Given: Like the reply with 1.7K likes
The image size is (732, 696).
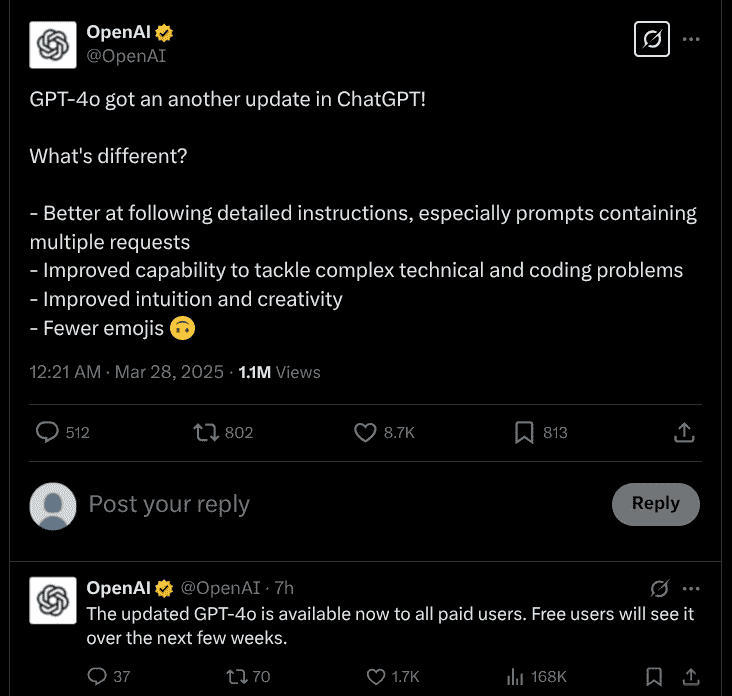Looking at the screenshot, I should (x=376, y=677).
